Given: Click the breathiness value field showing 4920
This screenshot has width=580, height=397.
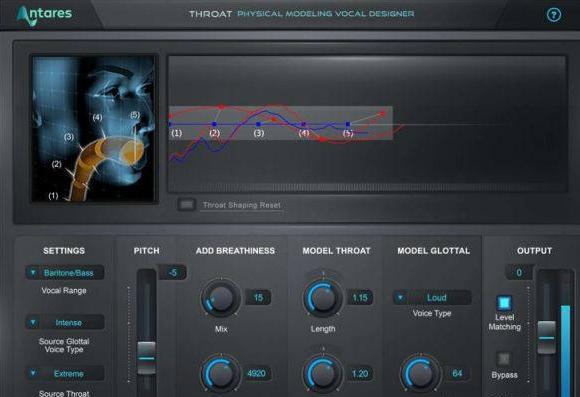Looking at the screenshot, I should coord(256,374).
